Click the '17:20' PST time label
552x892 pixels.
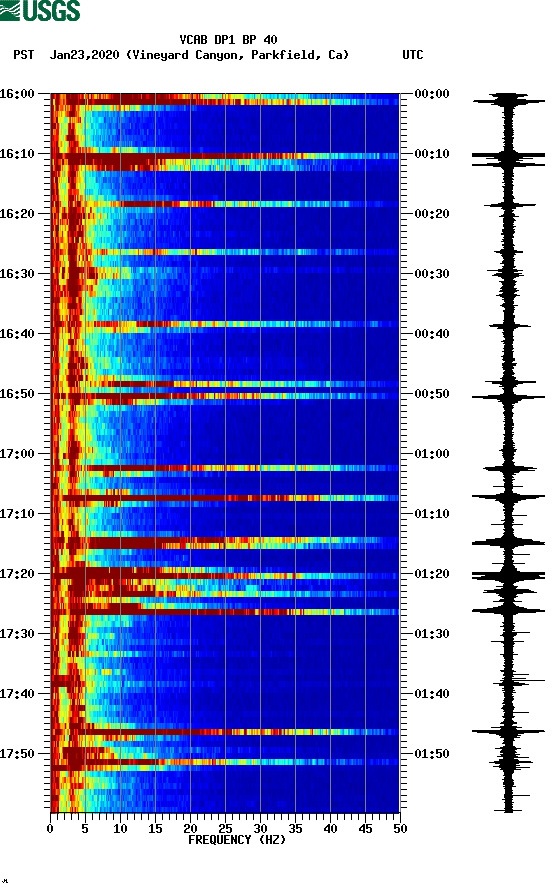17,573
